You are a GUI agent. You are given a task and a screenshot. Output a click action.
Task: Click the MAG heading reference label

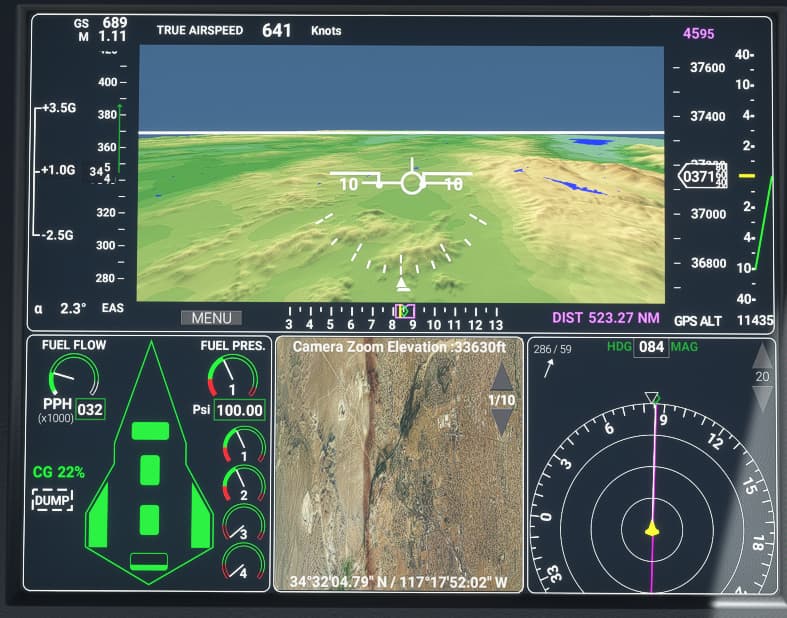[685, 346]
